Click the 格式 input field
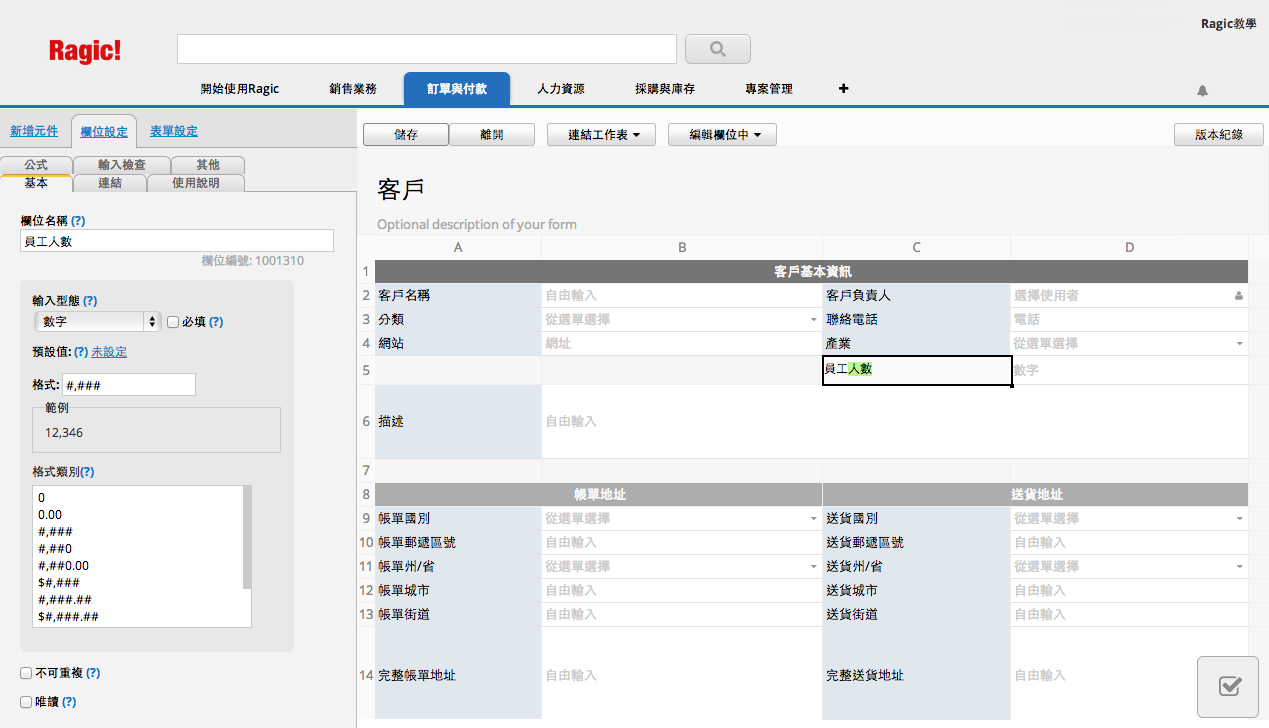 [x=129, y=385]
